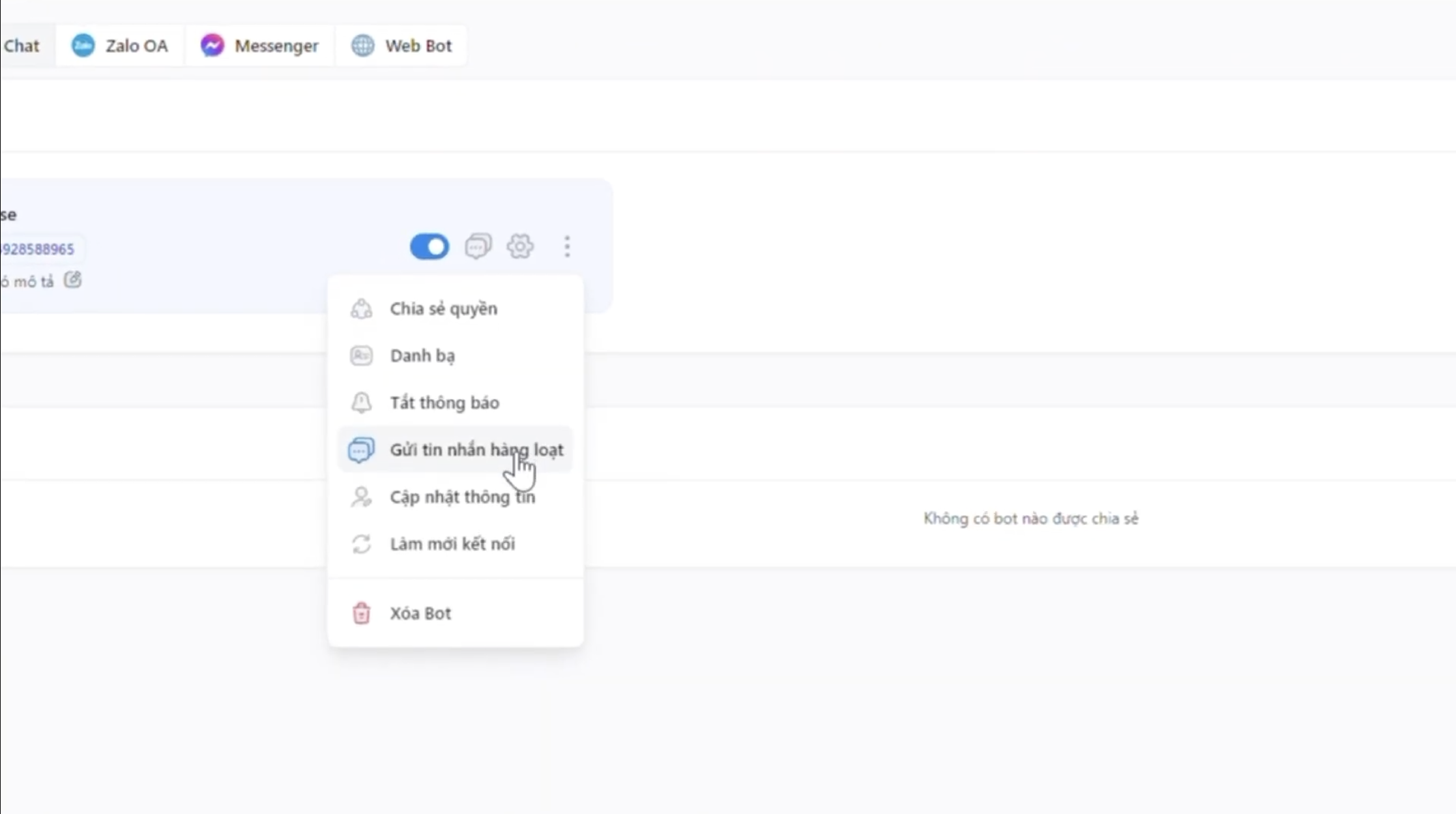Click the phone number link 928588965

coord(37,249)
